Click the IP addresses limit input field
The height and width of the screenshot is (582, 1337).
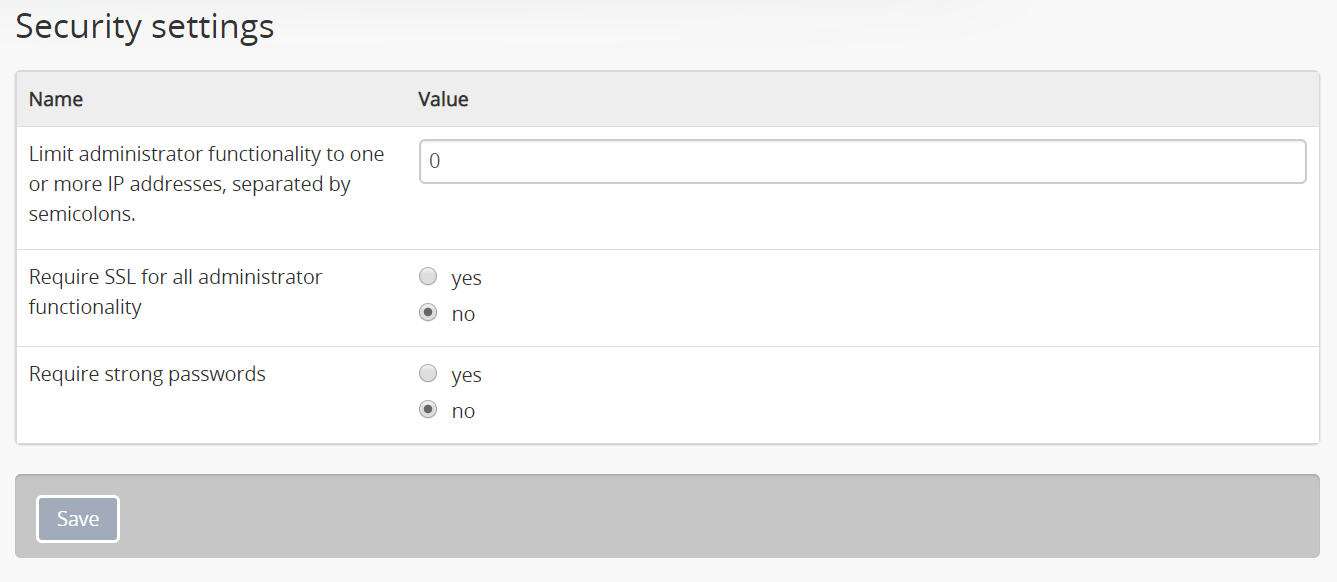pyautogui.click(x=862, y=161)
